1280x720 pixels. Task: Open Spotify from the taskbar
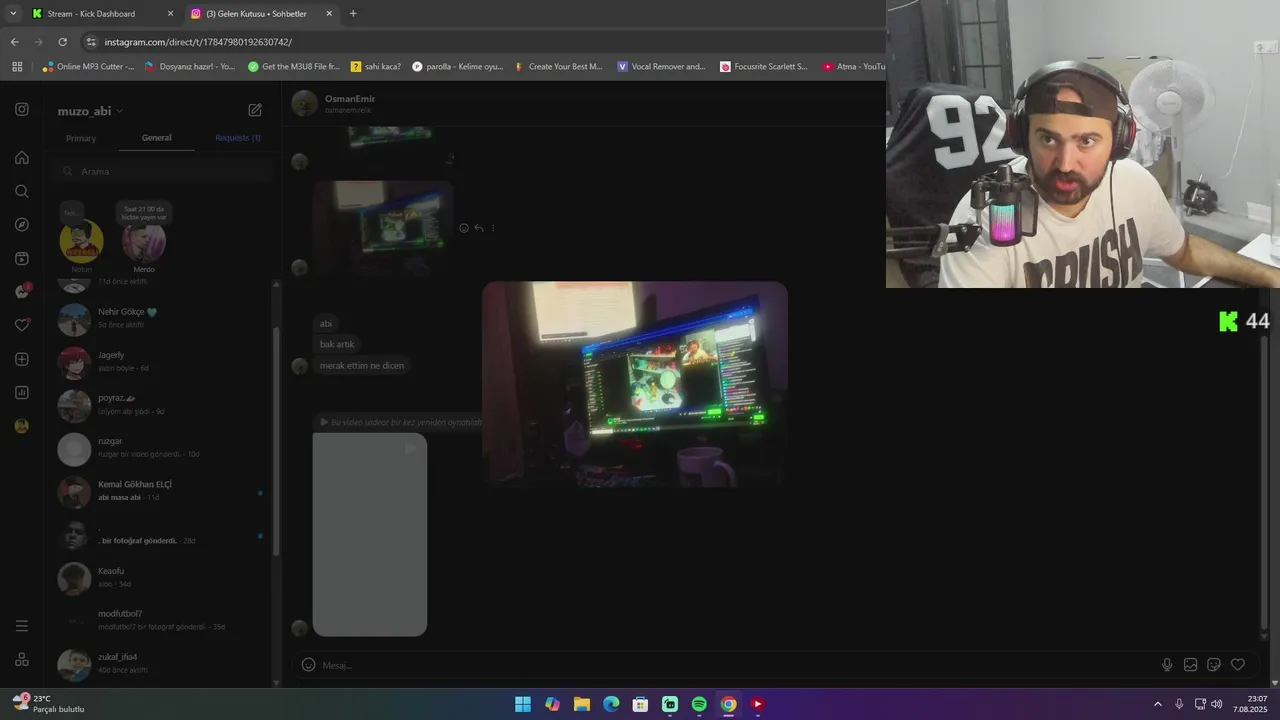click(699, 704)
